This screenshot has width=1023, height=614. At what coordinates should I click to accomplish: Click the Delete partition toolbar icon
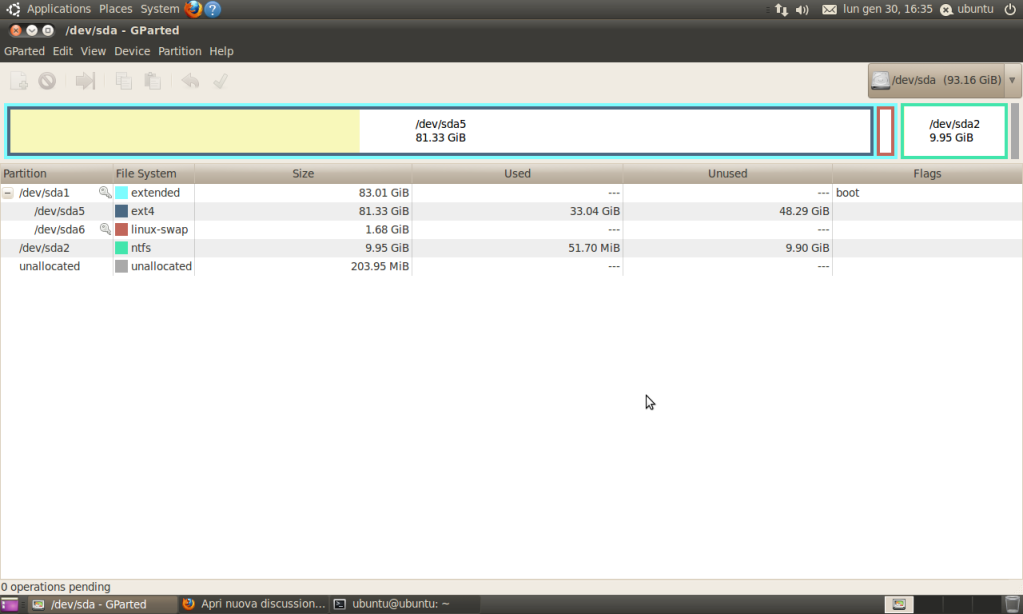47,81
